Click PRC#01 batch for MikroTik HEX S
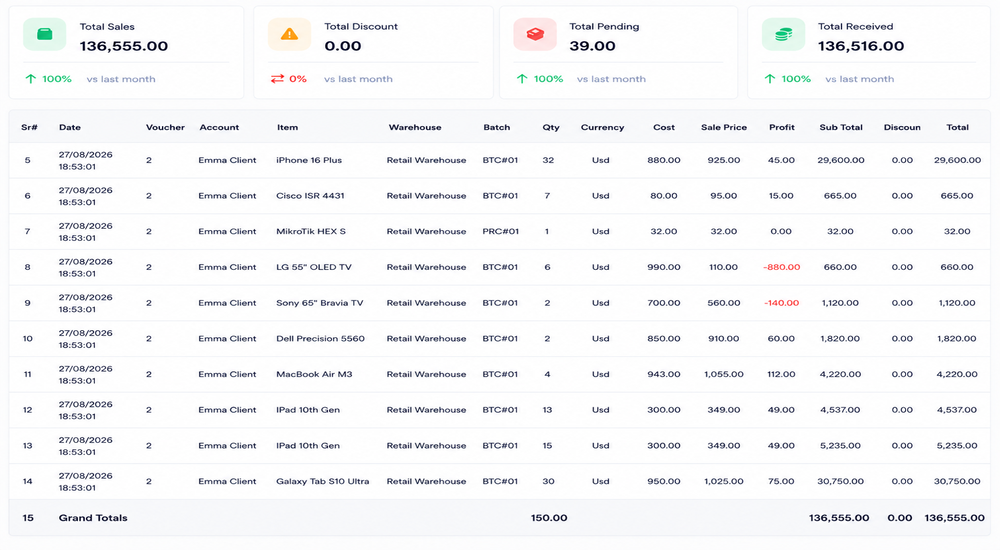The width and height of the screenshot is (1000, 550). point(501,232)
